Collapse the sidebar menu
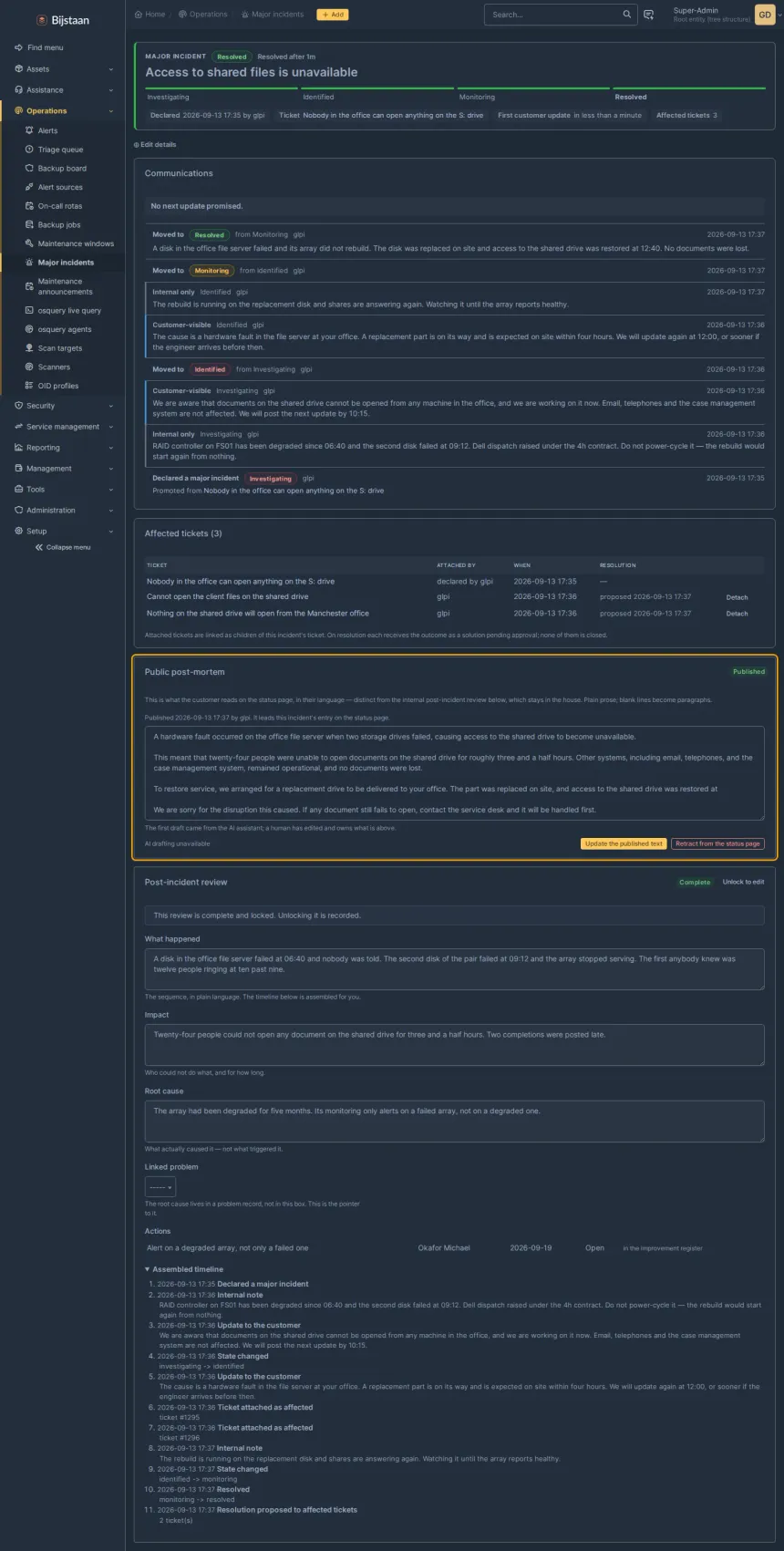This screenshot has height=1551, width=784. tap(63, 548)
